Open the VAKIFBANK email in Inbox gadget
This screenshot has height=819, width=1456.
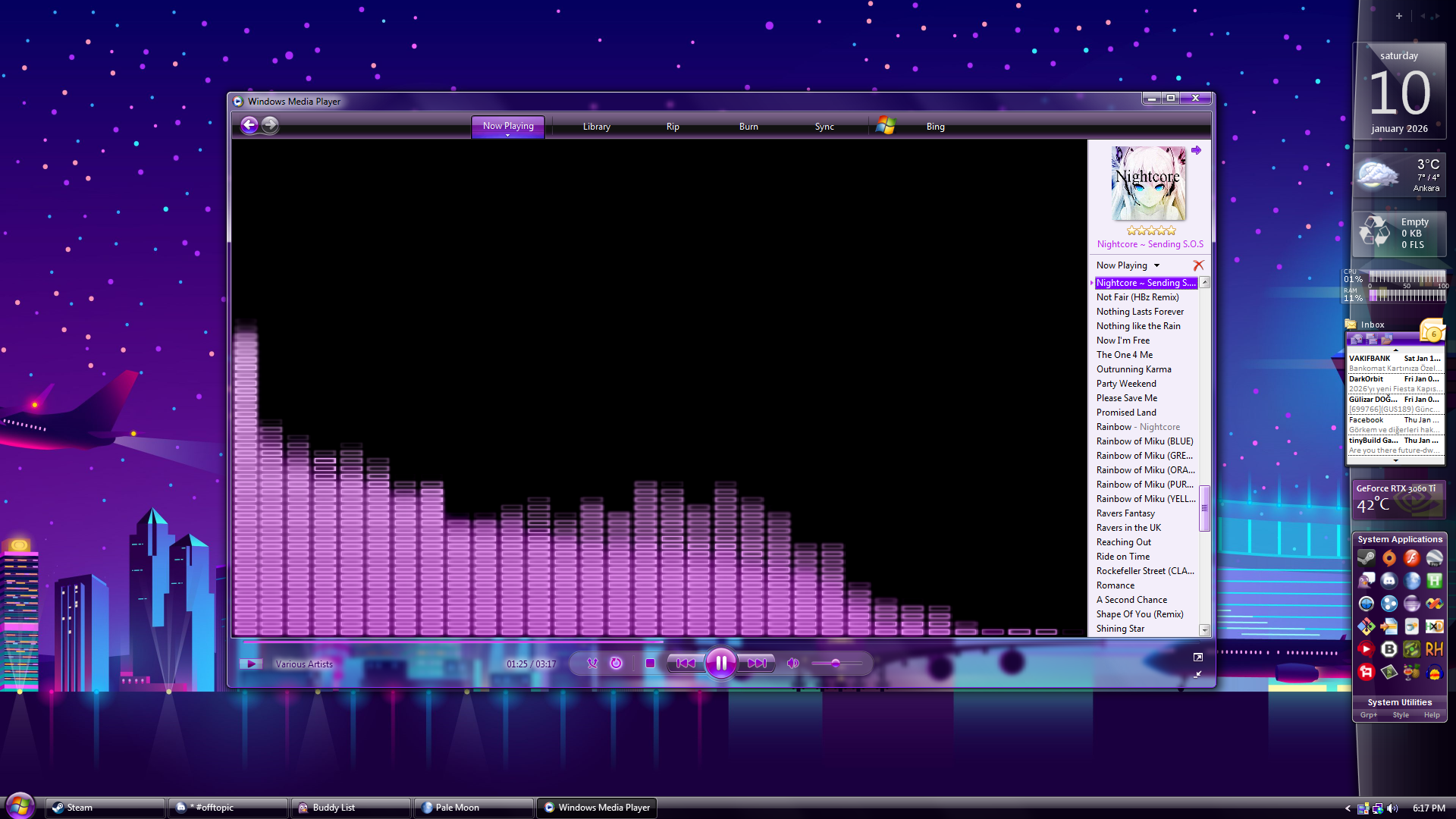1395,363
